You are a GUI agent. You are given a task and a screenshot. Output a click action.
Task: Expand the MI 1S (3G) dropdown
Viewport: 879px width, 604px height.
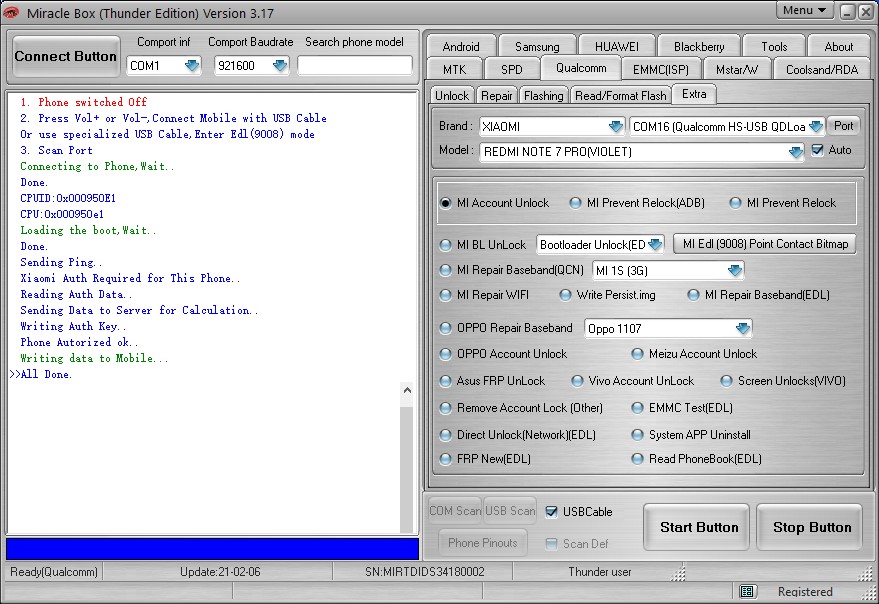pos(734,270)
